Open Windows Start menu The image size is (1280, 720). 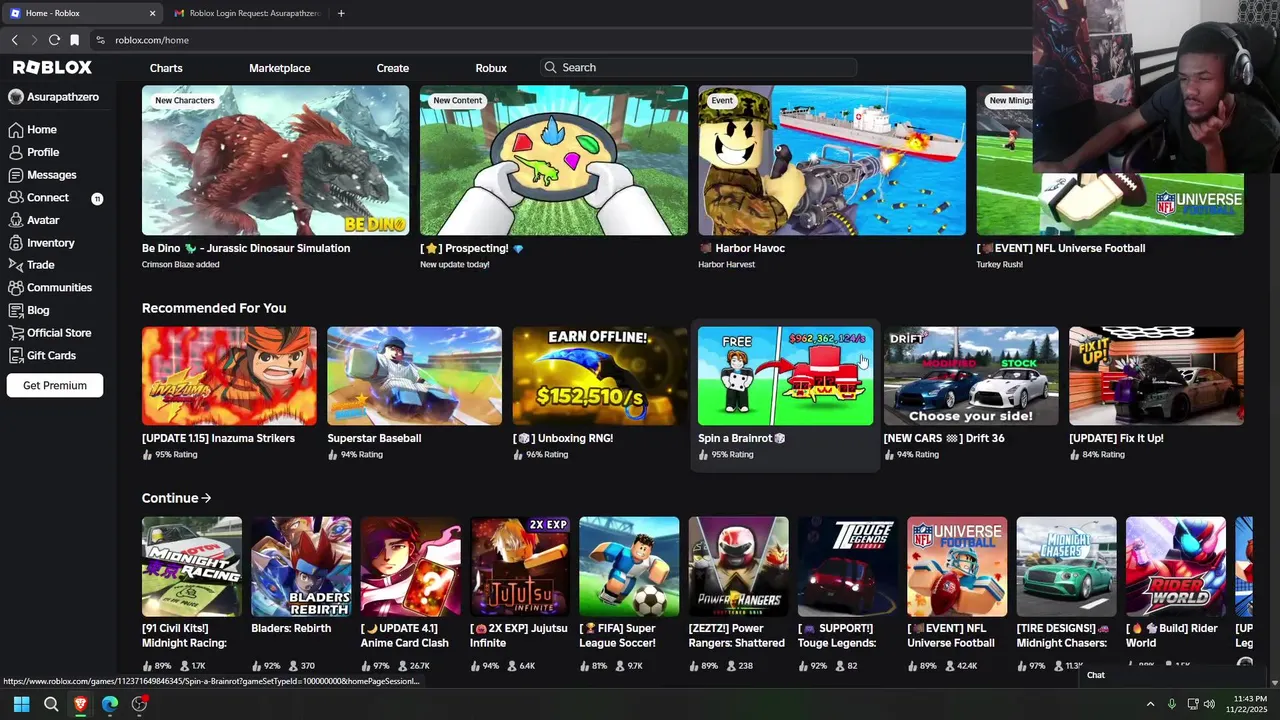pyautogui.click(x=21, y=704)
